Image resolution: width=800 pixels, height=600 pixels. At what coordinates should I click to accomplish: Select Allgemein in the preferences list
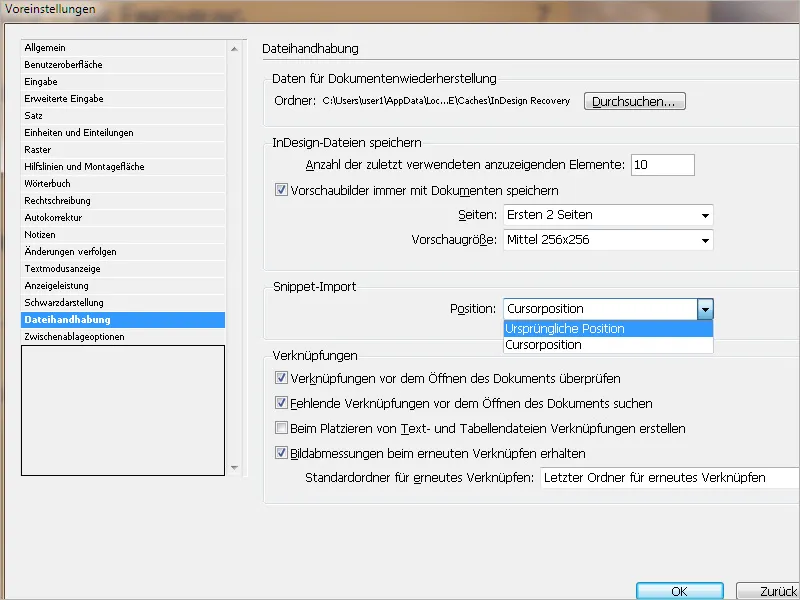pyautogui.click(x=123, y=47)
